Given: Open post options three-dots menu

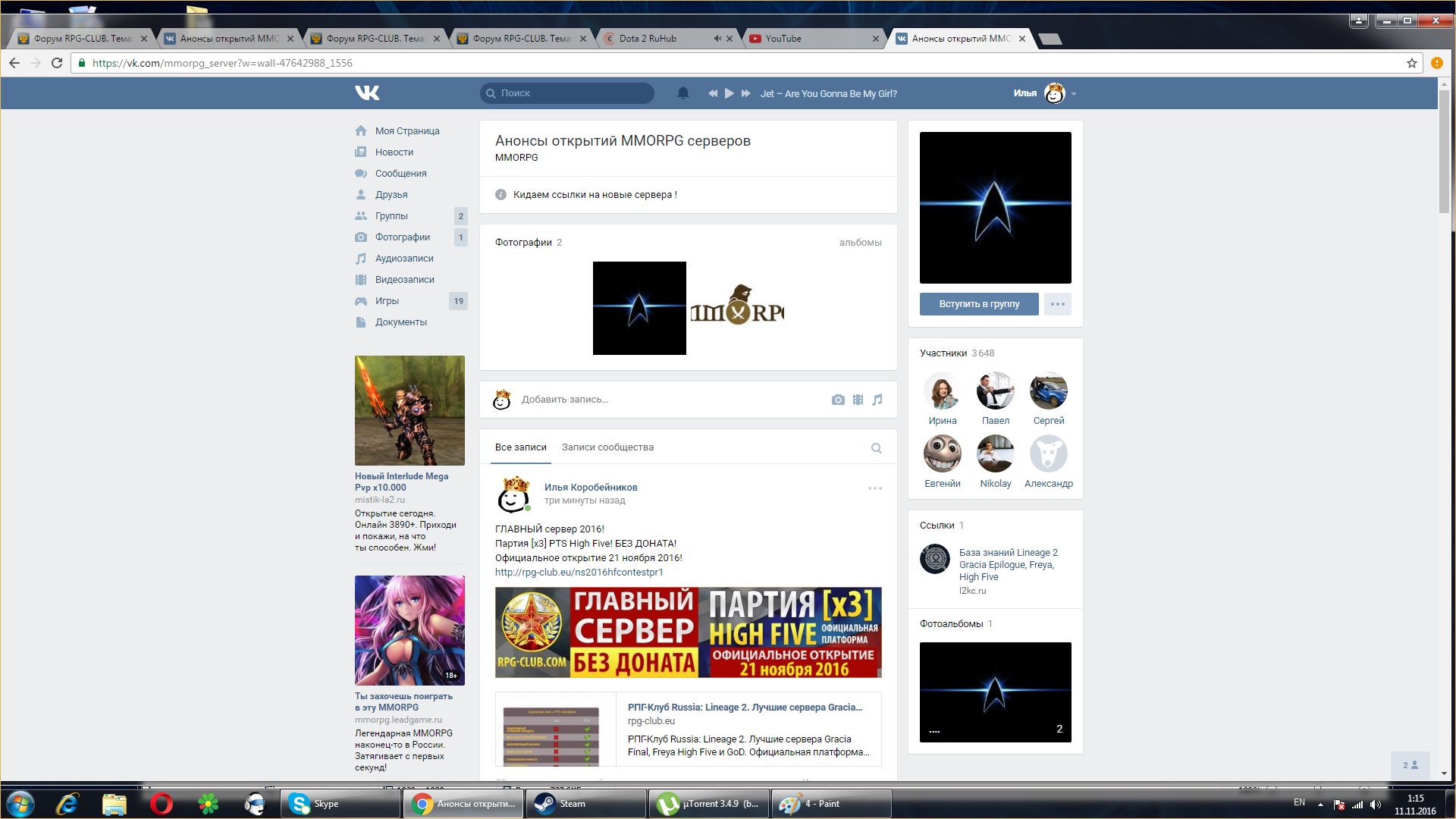Looking at the screenshot, I should [874, 488].
